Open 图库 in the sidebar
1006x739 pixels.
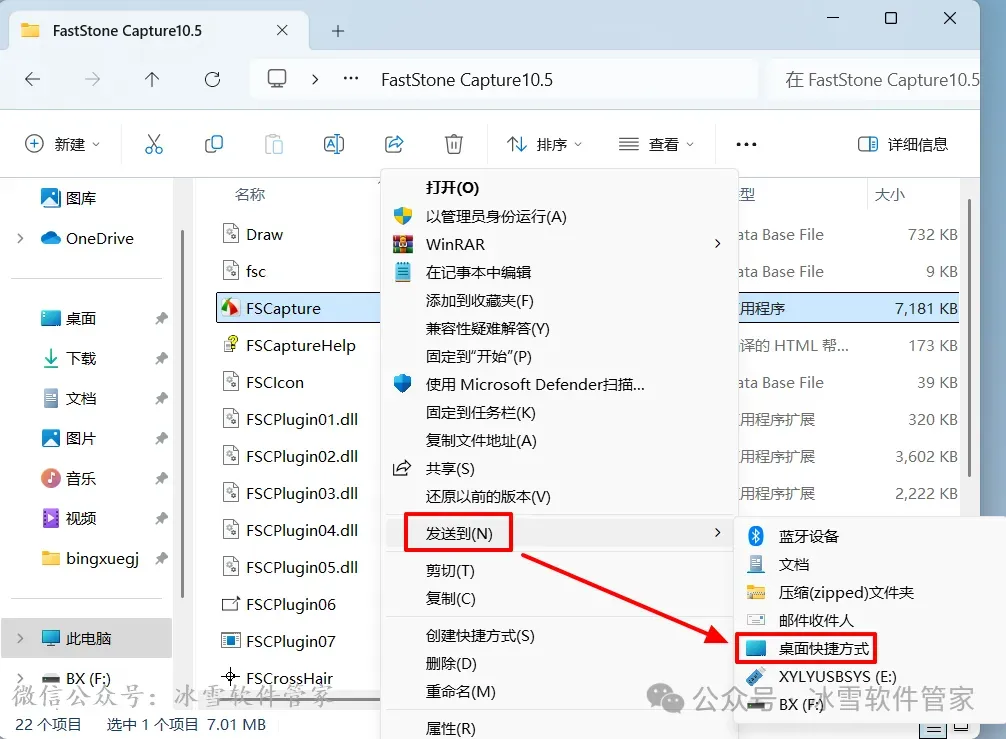click(69, 198)
